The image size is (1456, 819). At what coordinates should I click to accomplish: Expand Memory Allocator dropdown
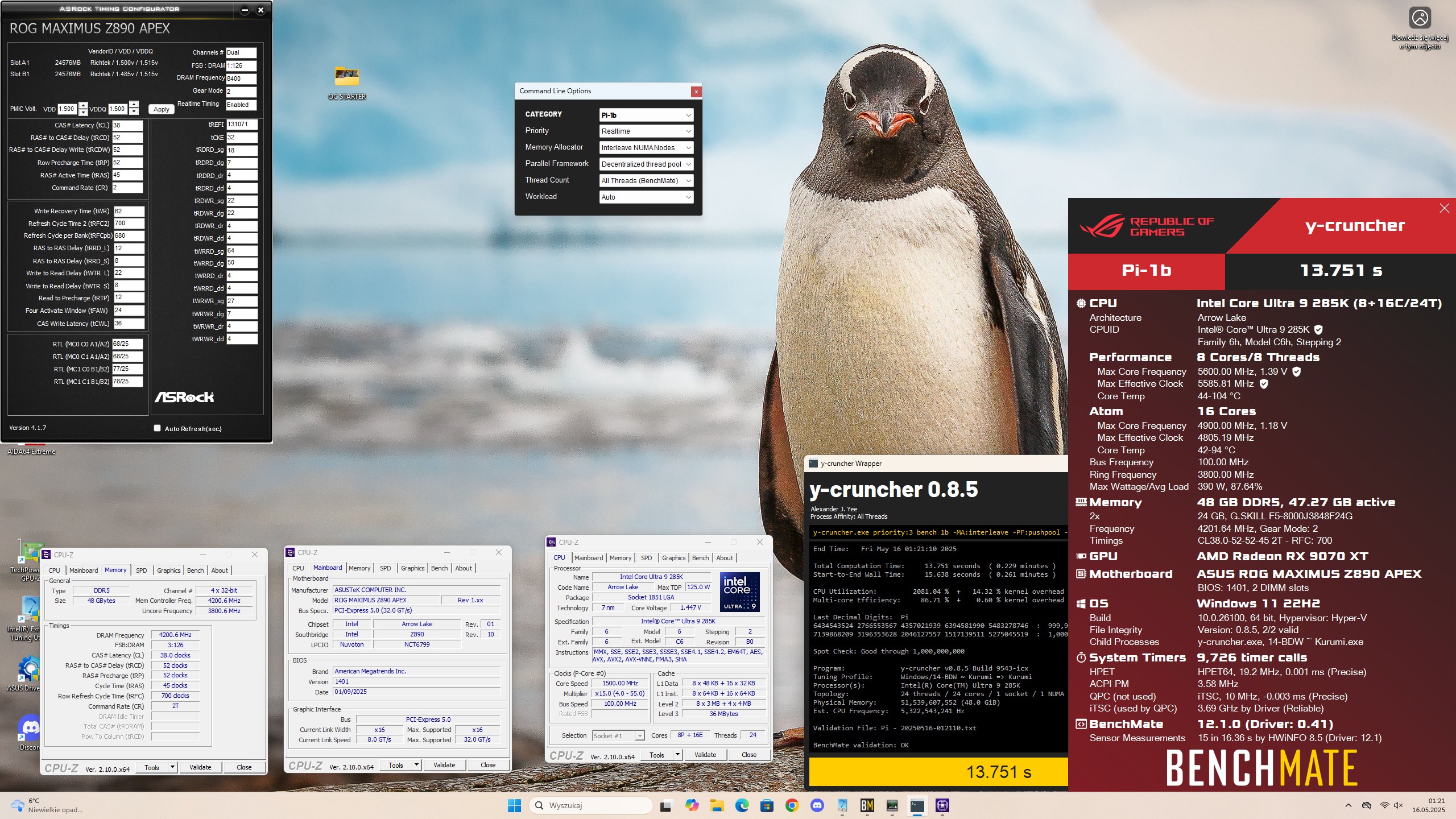click(646, 148)
